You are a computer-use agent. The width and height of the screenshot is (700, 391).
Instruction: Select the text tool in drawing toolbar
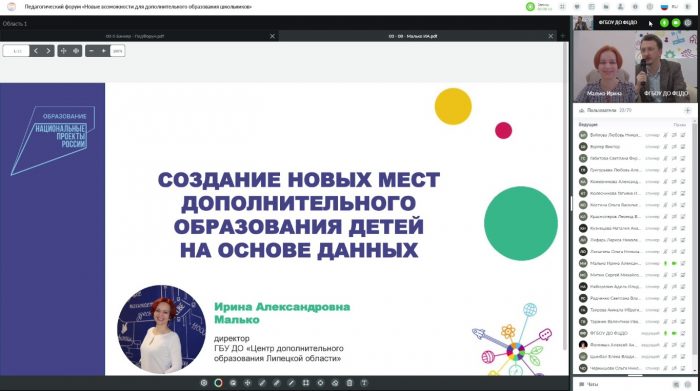point(364,383)
